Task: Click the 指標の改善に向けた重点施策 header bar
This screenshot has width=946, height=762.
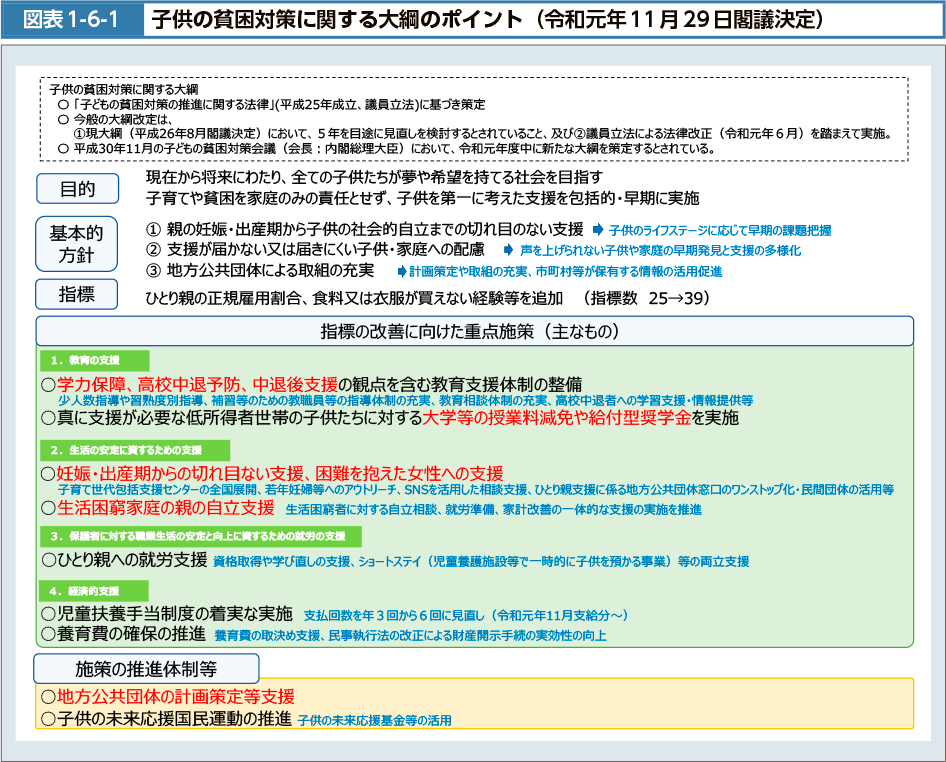Action: point(475,331)
